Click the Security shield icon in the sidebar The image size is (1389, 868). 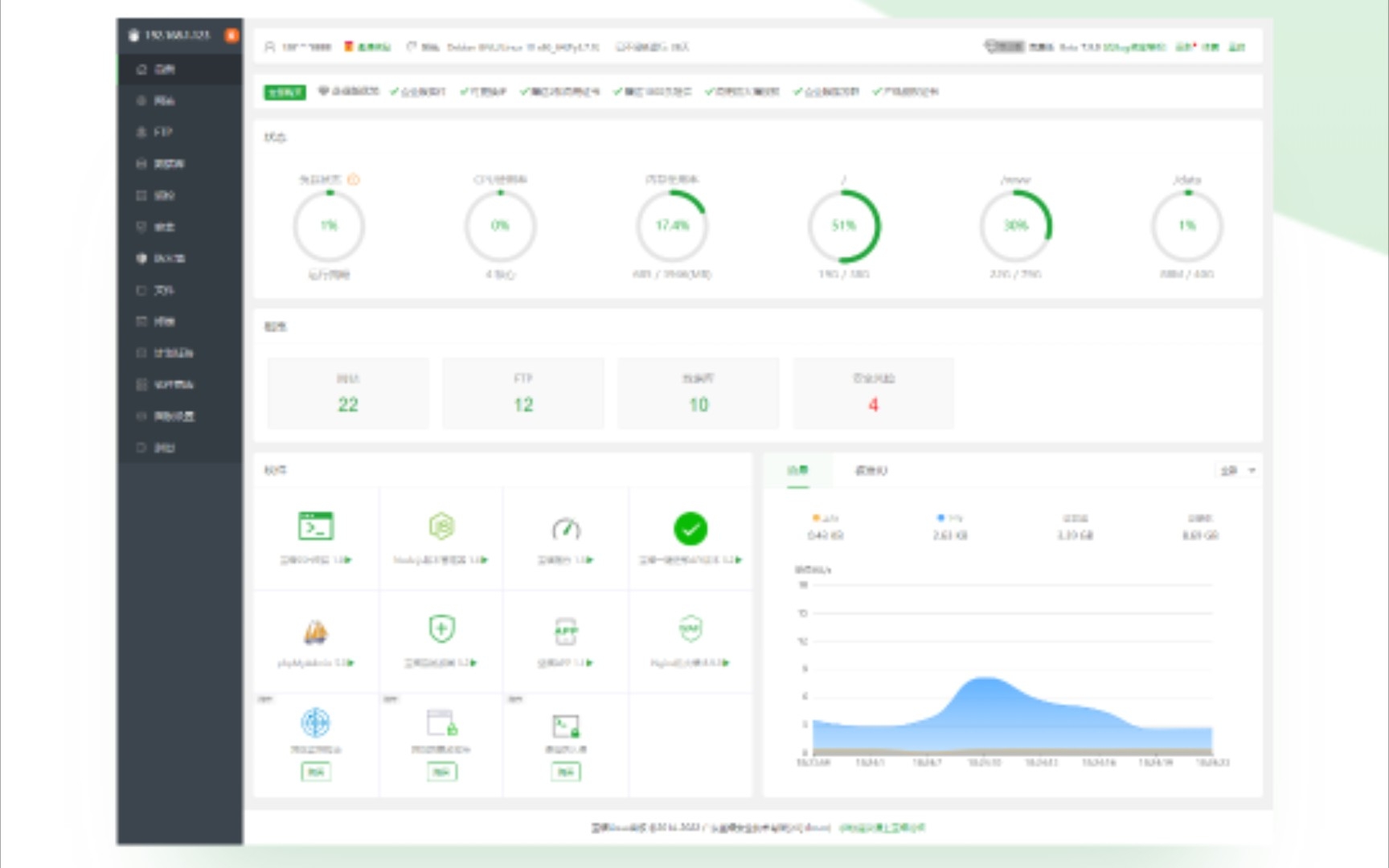click(141, 227)
